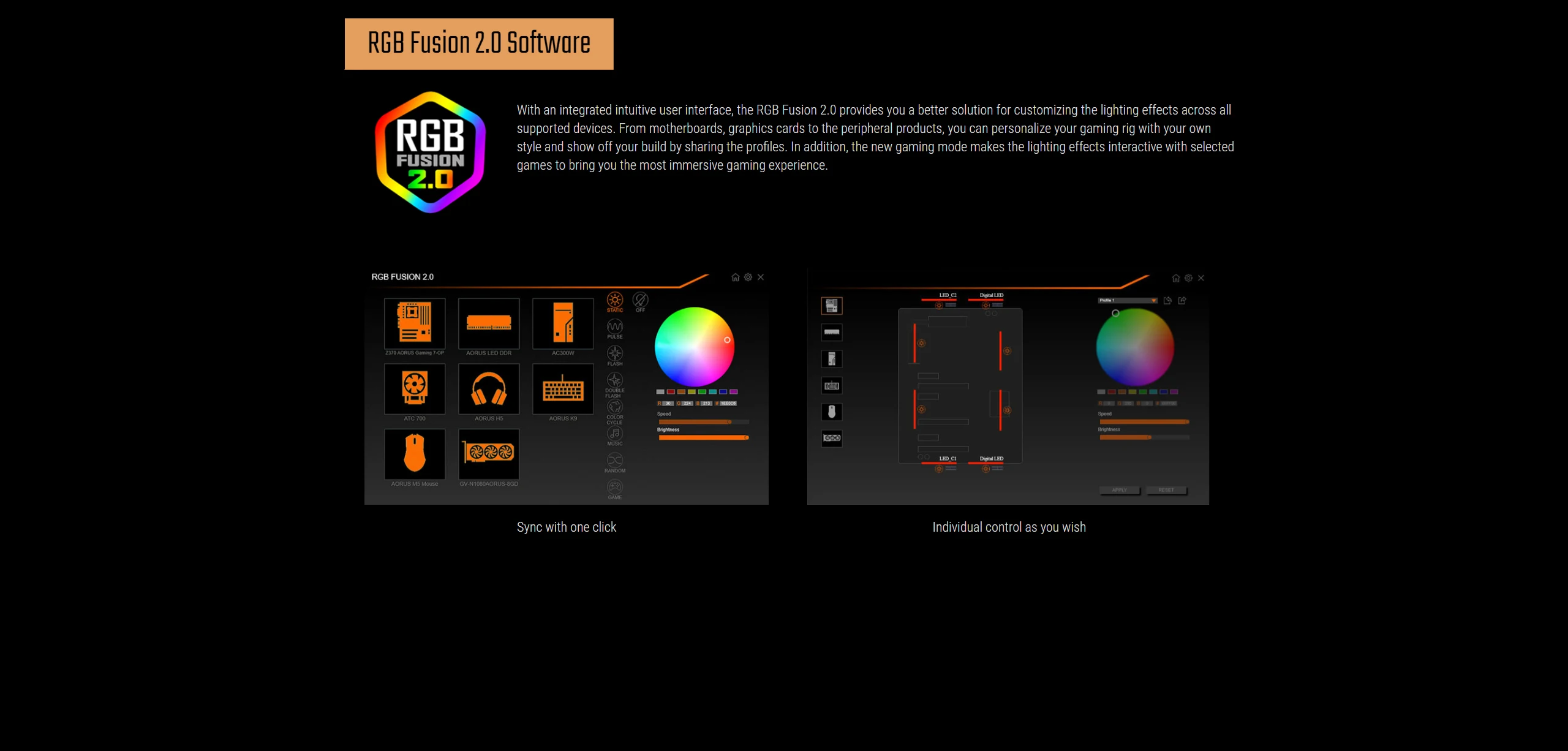Close the RGB Fusion 2.0 sync window
The image size is (1568, 751).
point(761,277)
